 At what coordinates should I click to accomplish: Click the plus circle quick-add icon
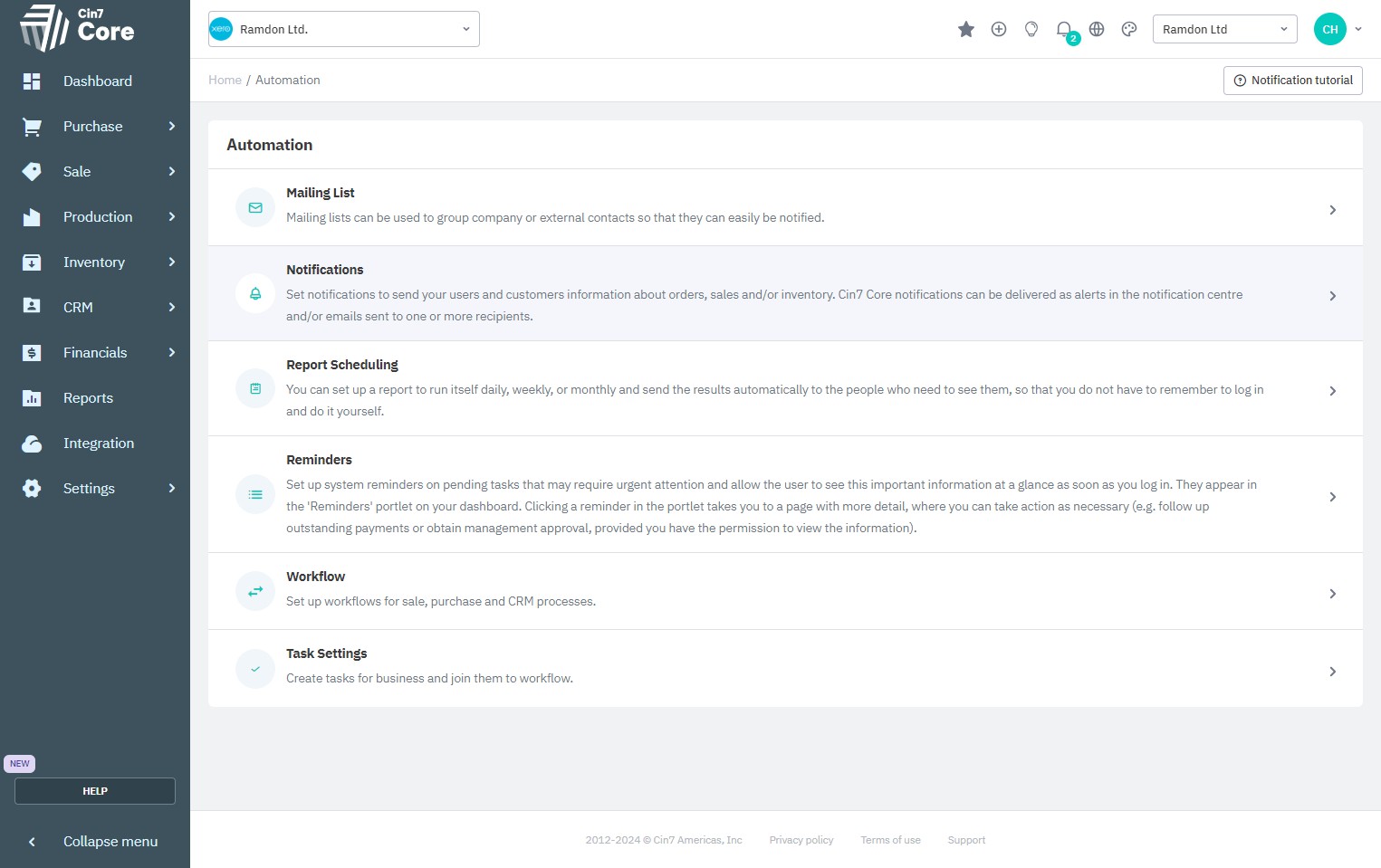click(999, 30)
